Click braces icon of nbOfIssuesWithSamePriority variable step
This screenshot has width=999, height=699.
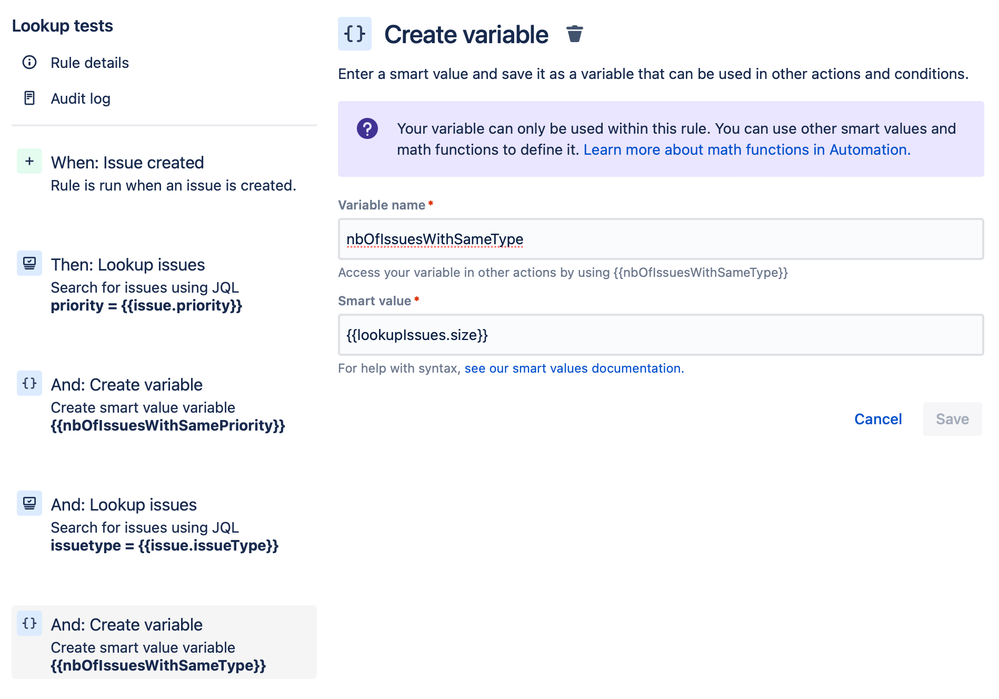pyautogui.click(x=29, y=384)
